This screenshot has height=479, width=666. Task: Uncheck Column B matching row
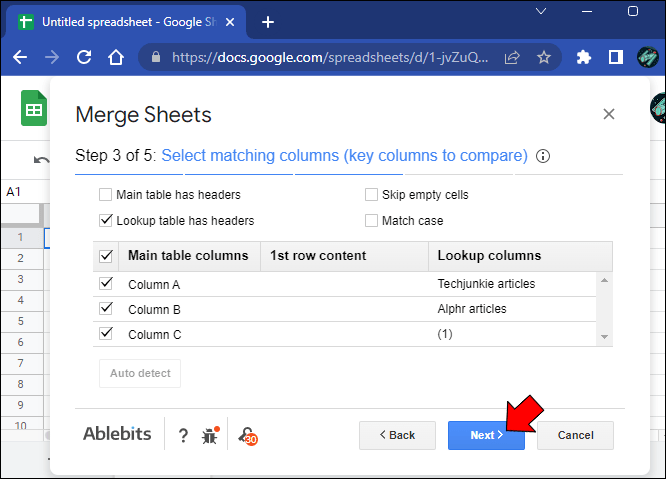(105, 308)
